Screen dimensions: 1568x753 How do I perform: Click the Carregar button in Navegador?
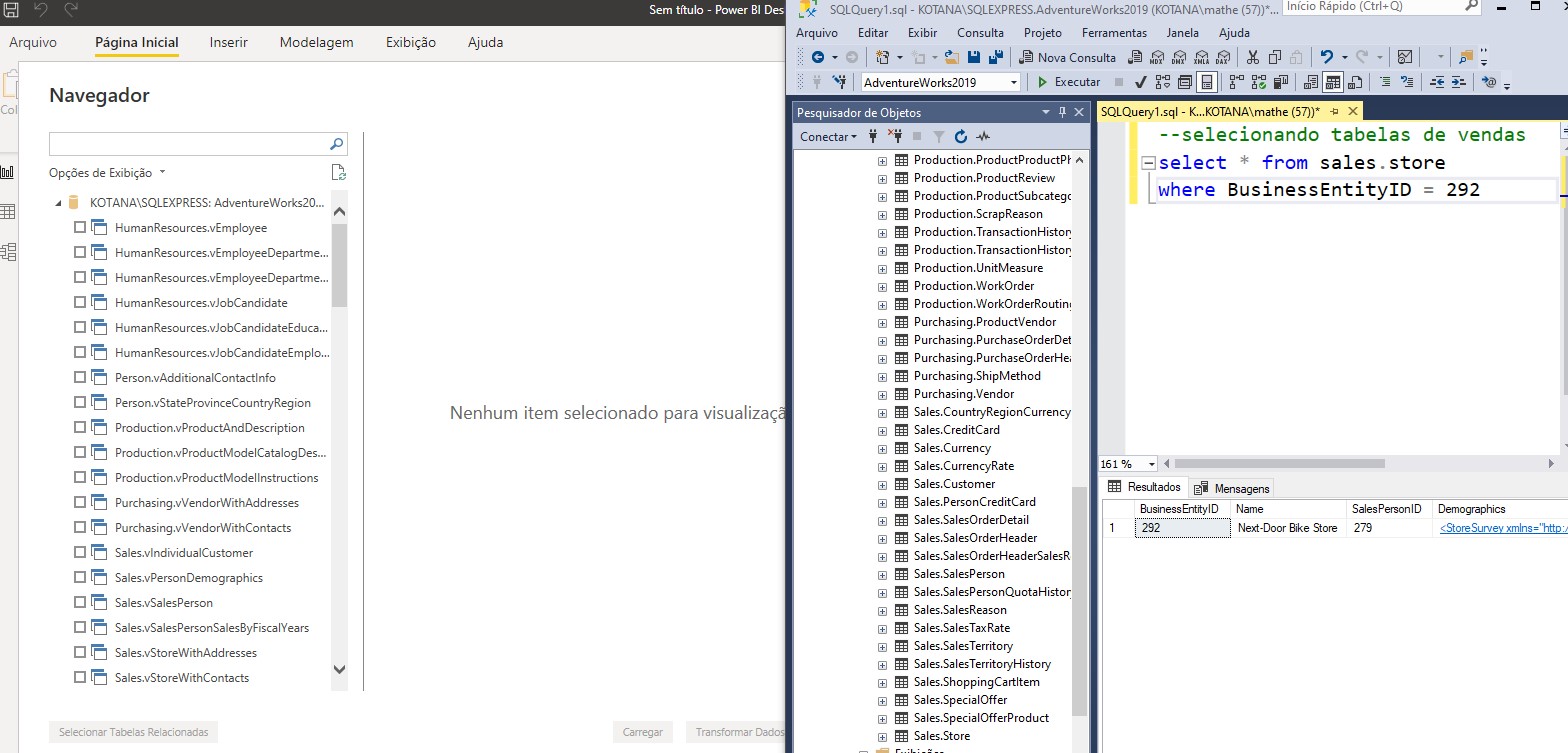click(x=642, y=732)
